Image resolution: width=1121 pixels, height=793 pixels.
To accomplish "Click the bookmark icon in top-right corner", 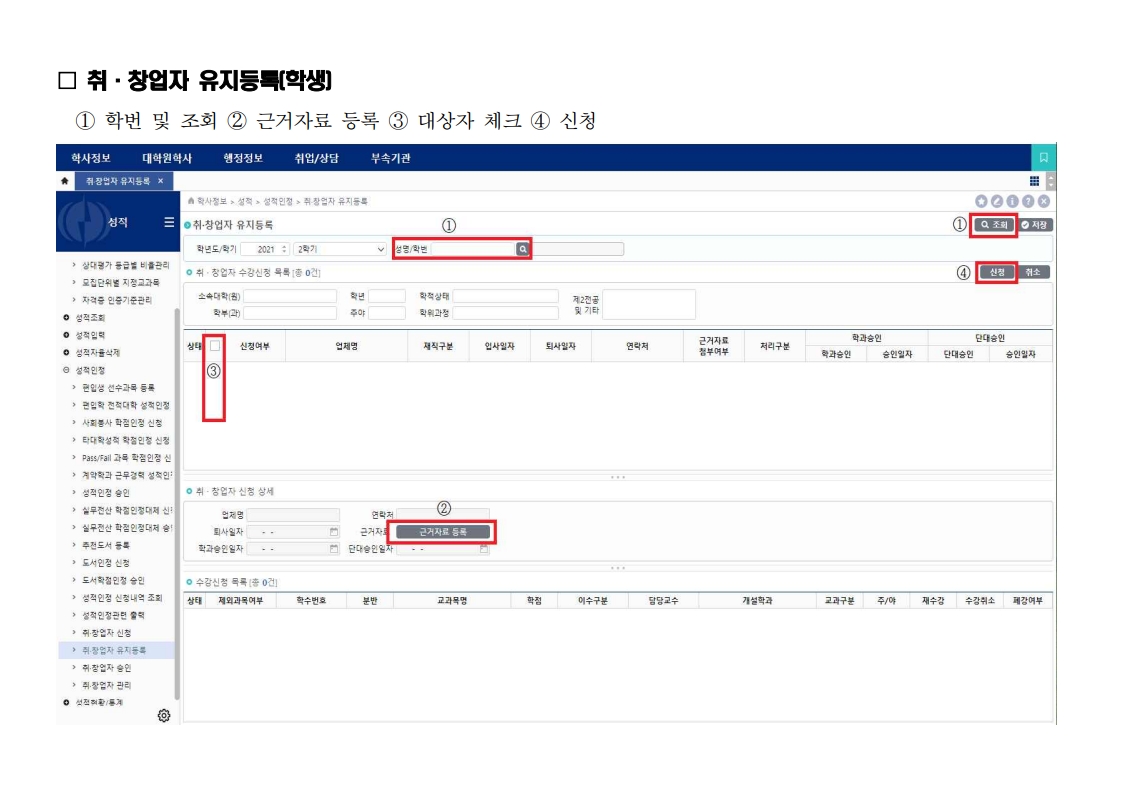I will pos(1043,158).
